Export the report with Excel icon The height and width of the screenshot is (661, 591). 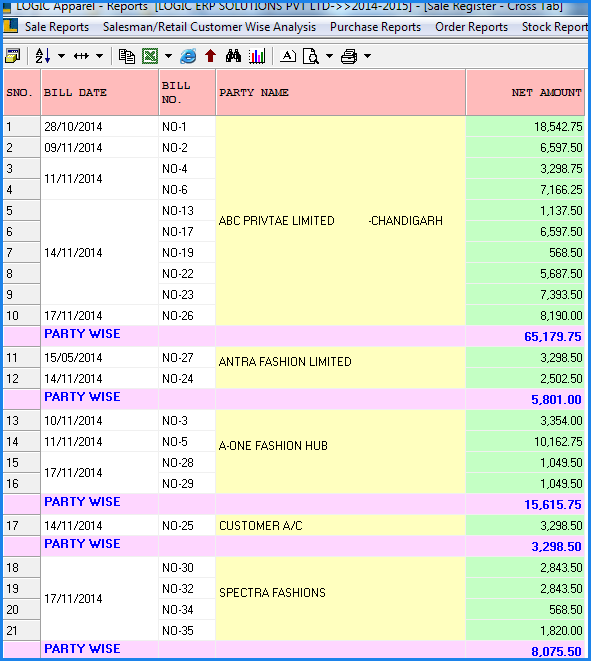point(150,56)
